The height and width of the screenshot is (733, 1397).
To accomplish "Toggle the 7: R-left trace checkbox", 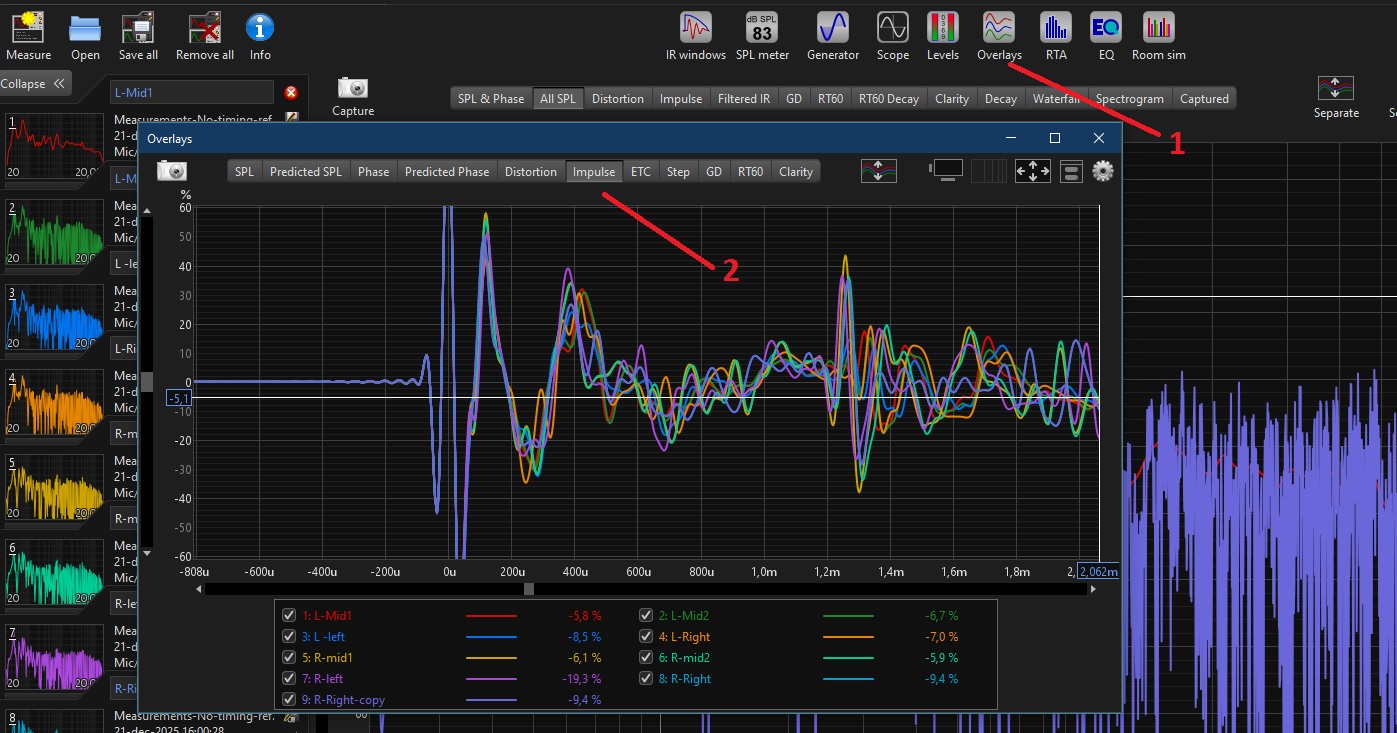I will 289,679.
